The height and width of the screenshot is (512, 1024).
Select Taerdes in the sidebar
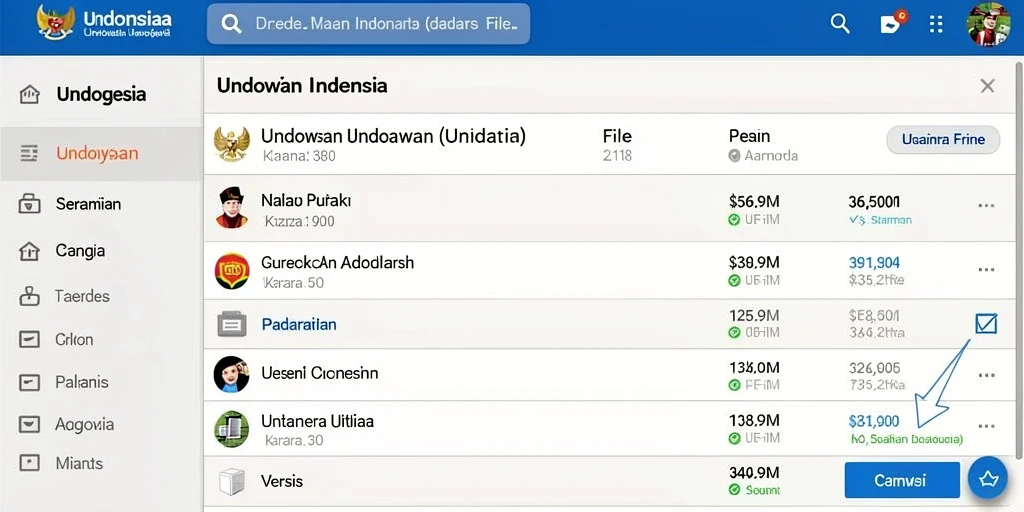(x=82, y=296)
